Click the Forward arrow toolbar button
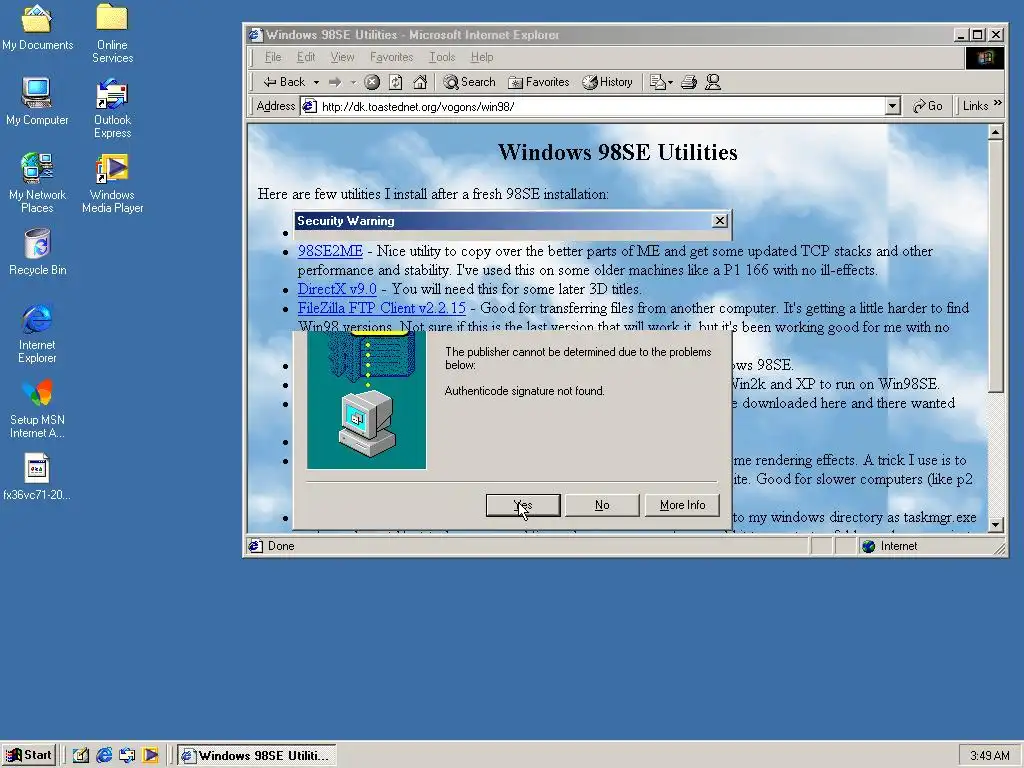 pos(335,82)
